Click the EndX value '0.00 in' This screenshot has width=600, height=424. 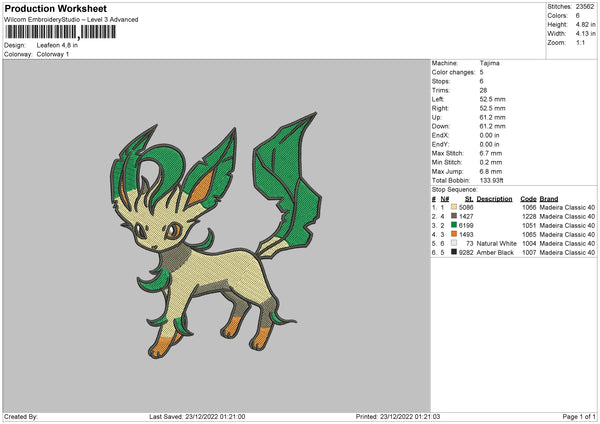click(x=489, y=135)
